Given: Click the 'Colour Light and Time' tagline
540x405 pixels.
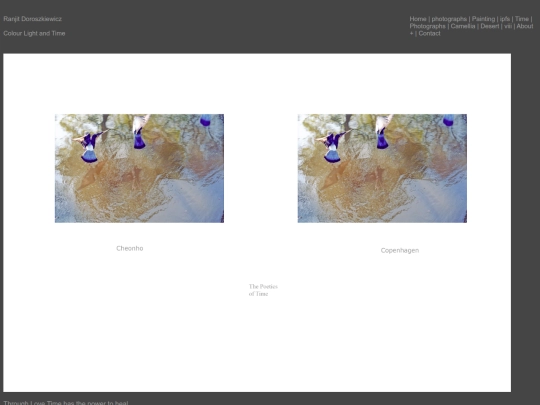Looking at the screenshot, I should click(34, 33).
